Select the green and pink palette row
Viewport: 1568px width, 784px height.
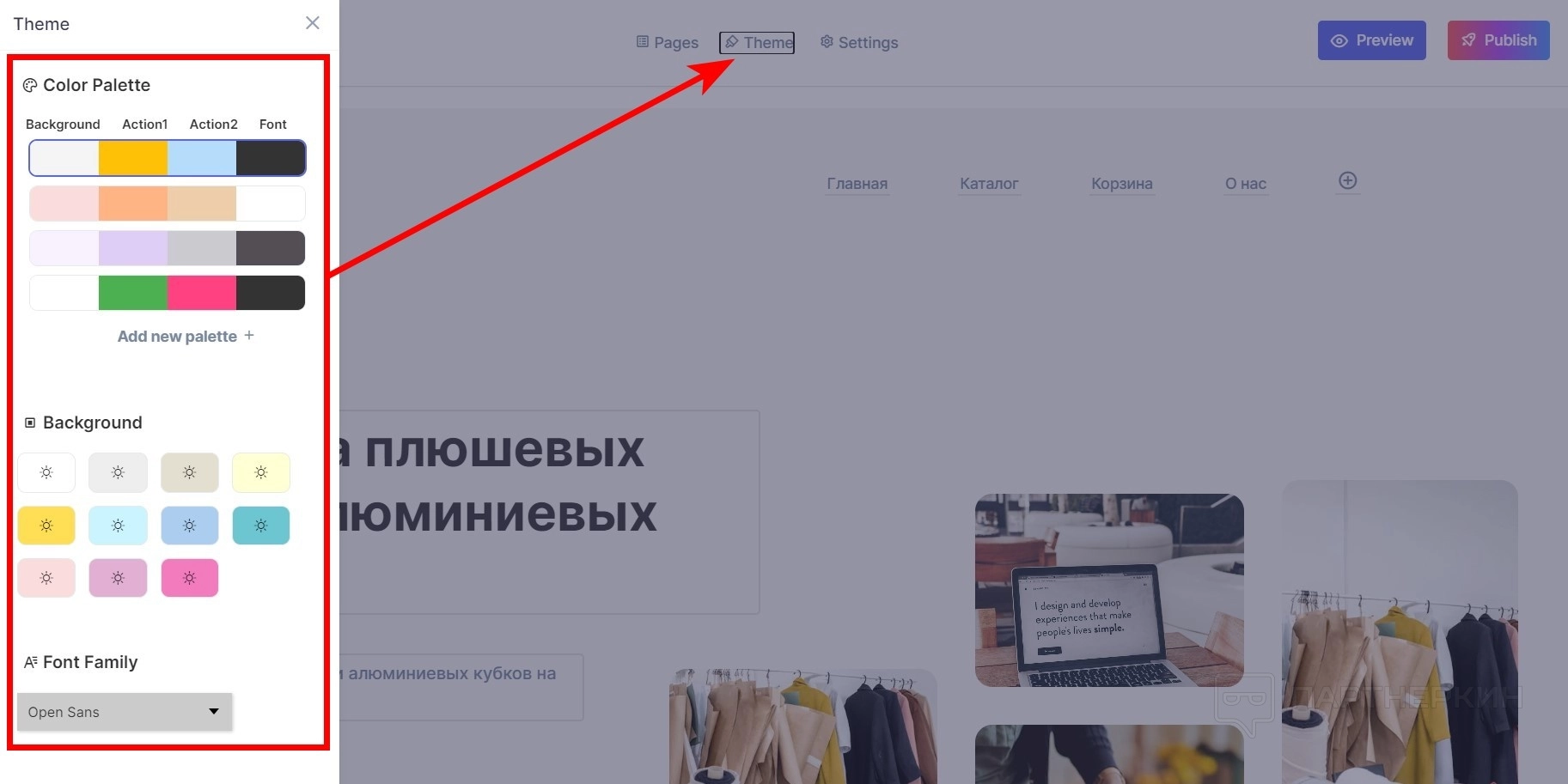tap(168, 293)
